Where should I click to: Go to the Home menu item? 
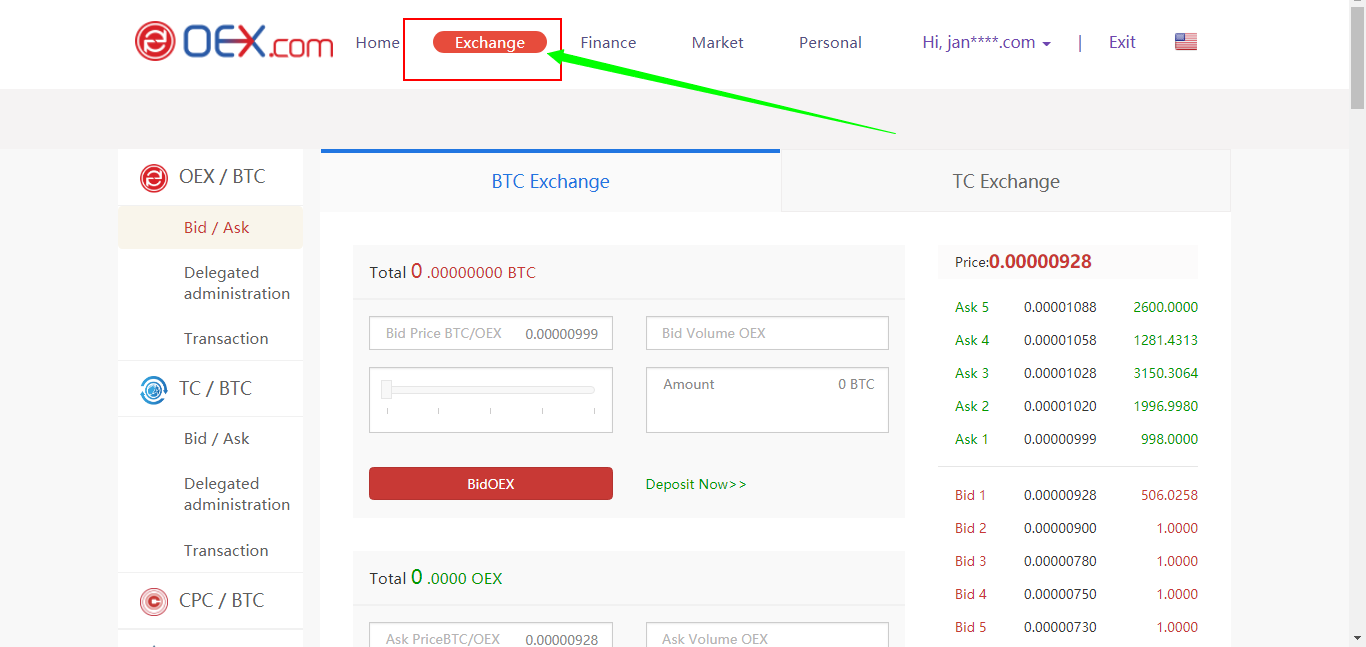click(377, 42)
